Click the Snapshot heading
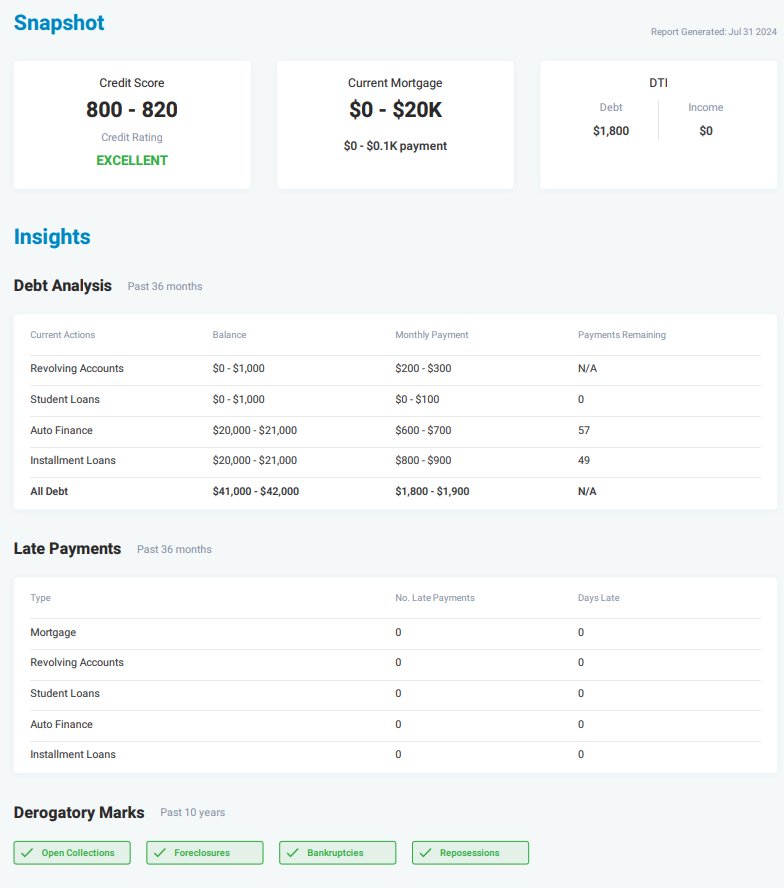The height and width of the screenshot is (888, 784). (59, 23)
